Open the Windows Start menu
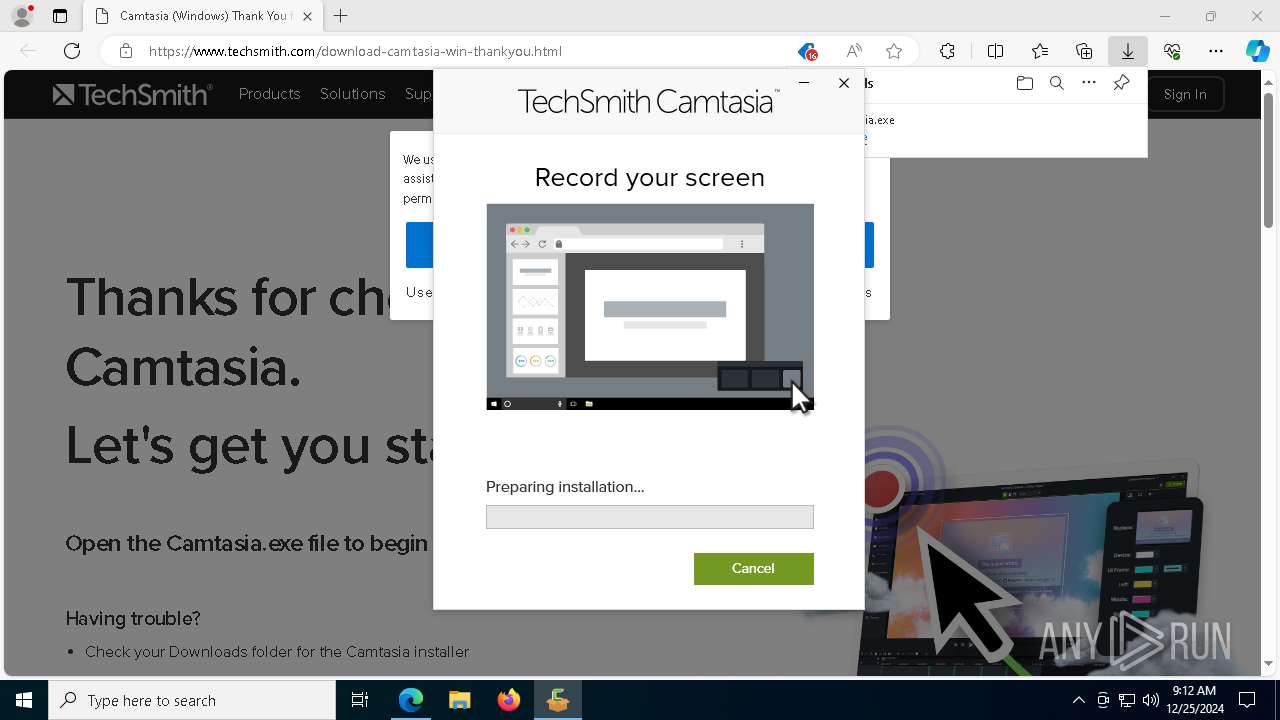This screenshot has width=1280, height=720. pos(24,700)
